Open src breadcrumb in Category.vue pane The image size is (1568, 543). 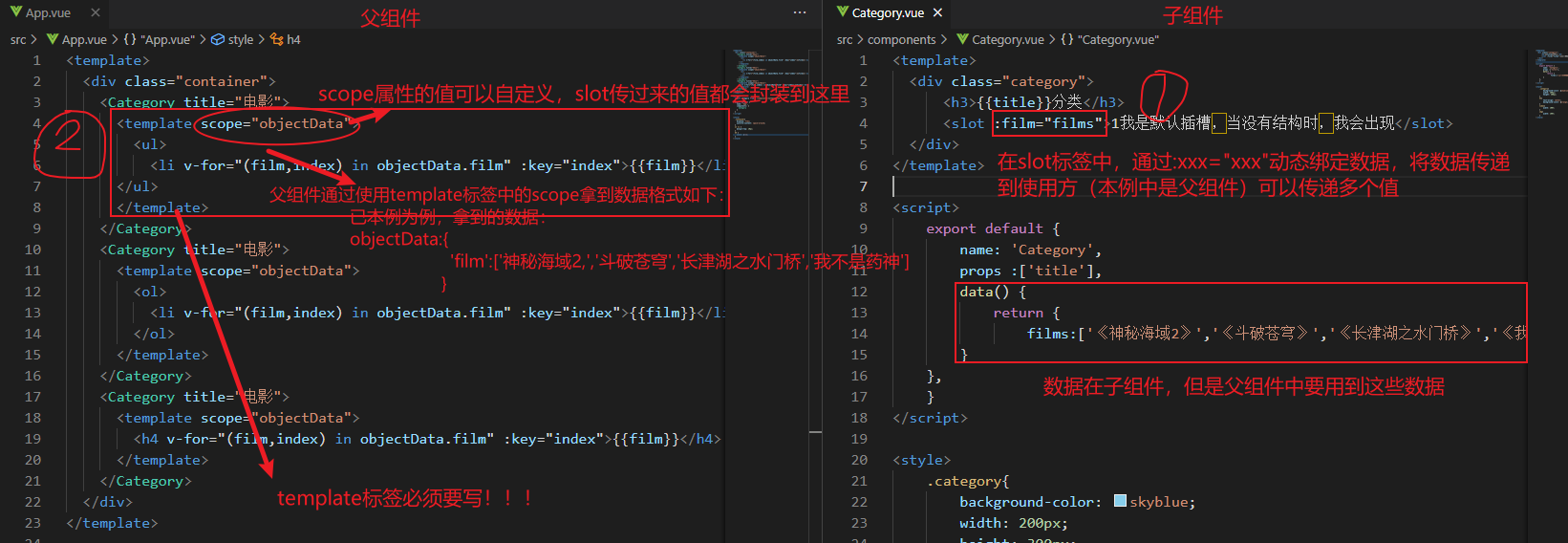click(x=845, y=39)
